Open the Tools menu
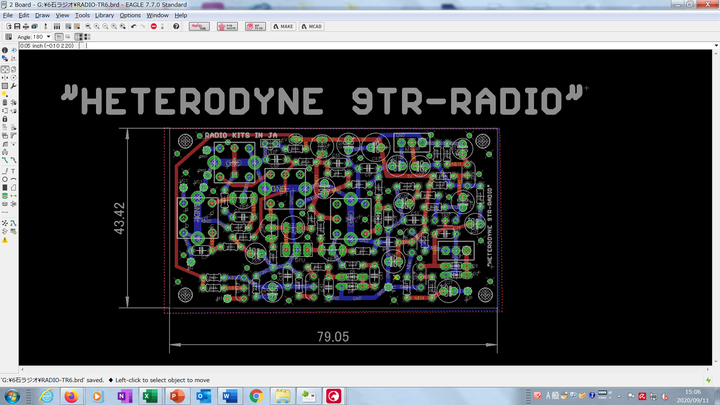Viewport: 720px width, 405px height. 82,15
